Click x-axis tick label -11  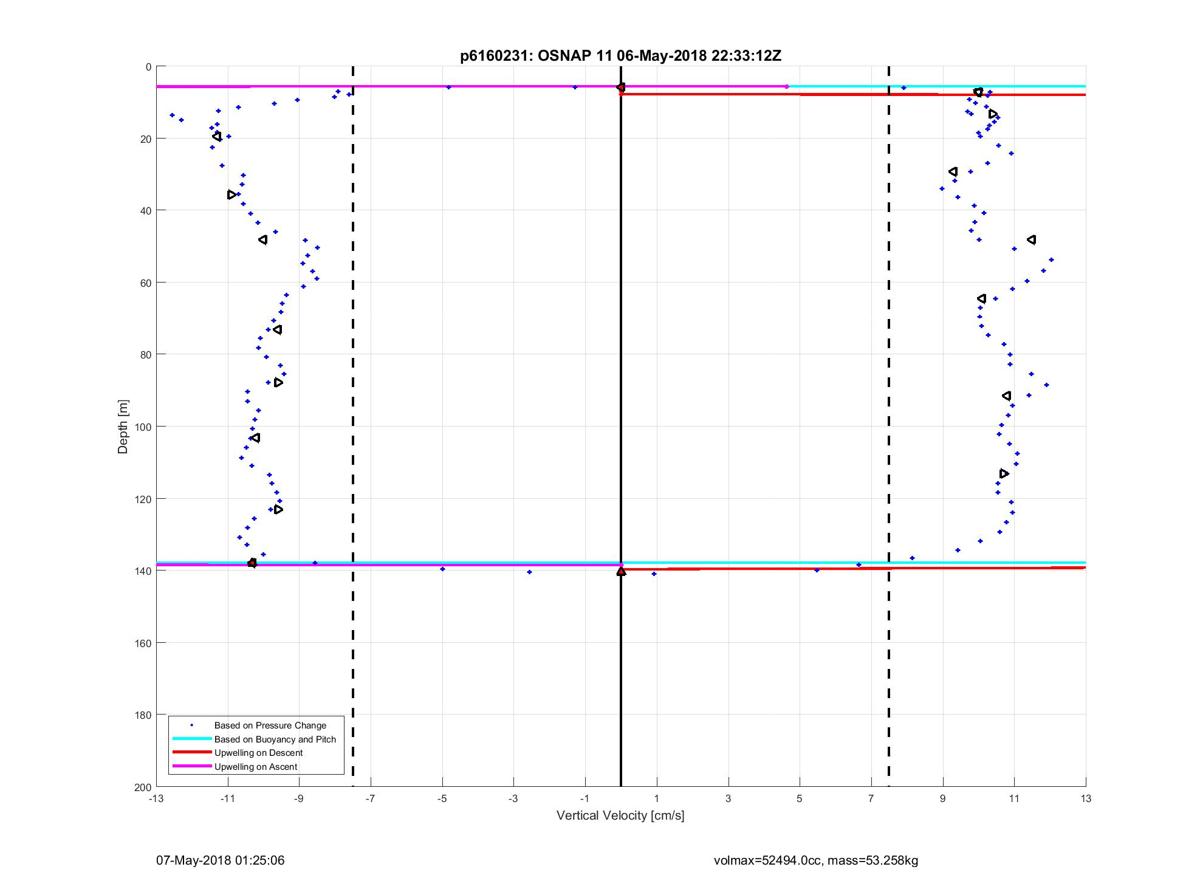[x=227, y=798]
